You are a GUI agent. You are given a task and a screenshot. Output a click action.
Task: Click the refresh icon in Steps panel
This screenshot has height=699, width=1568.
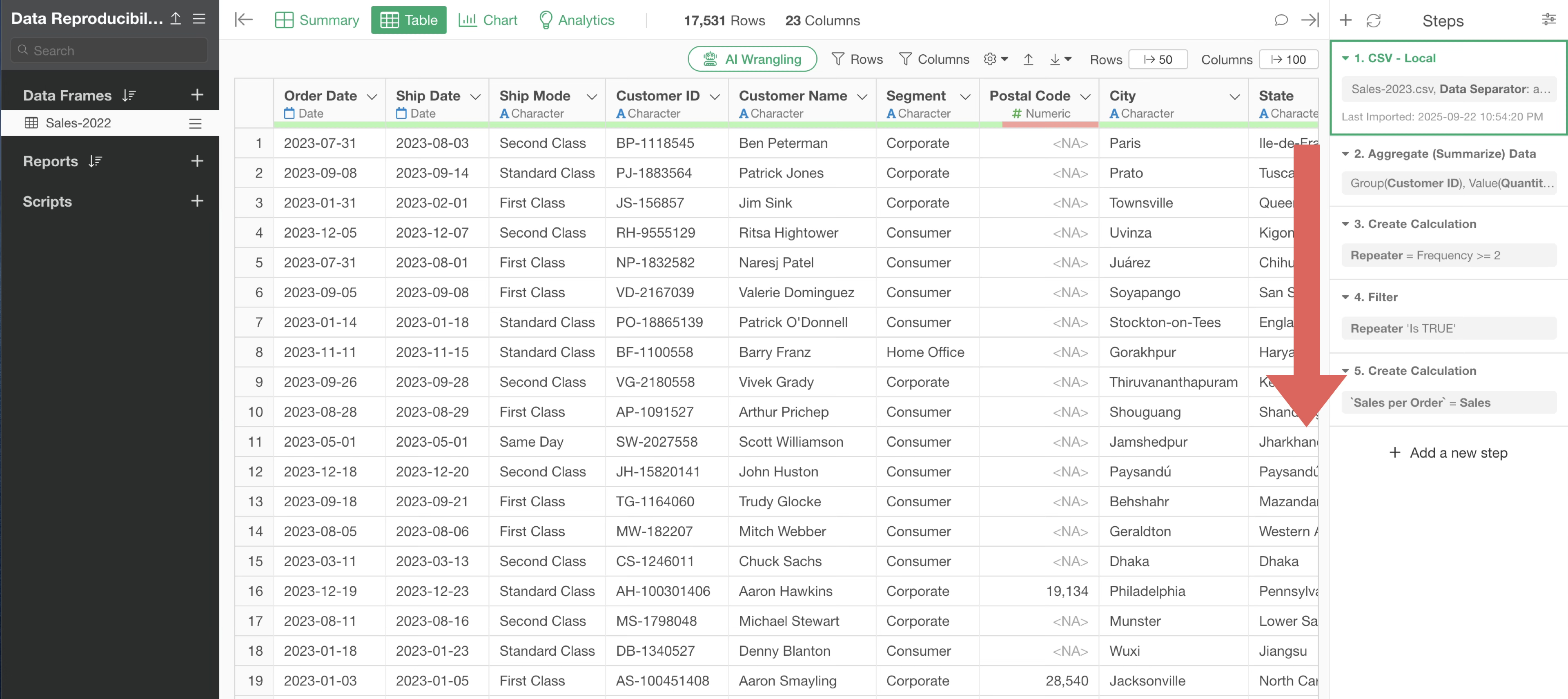1373,21
